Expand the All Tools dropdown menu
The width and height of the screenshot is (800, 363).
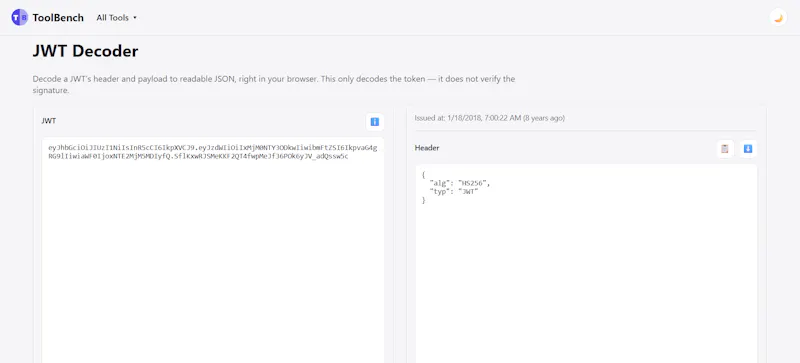click(x=116, y=18)
